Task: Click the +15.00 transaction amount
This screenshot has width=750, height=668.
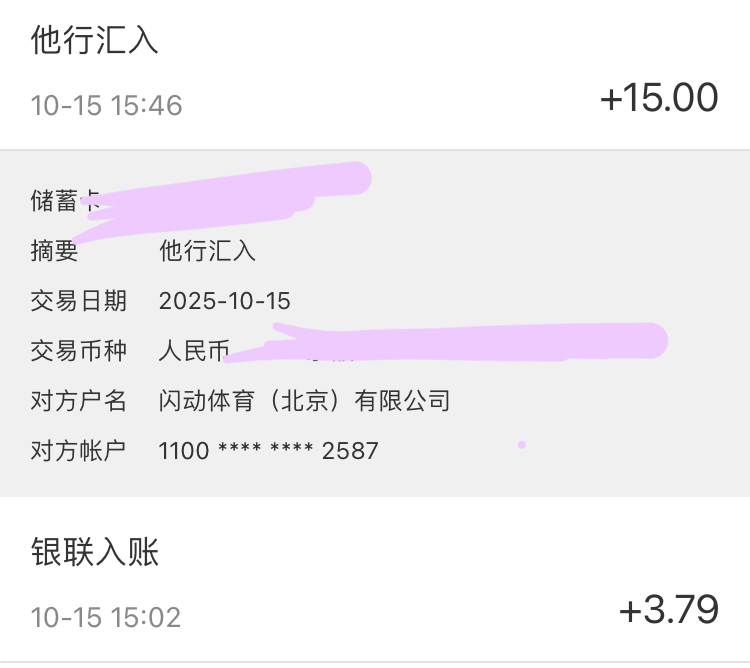Action: [x=658, y=99]
